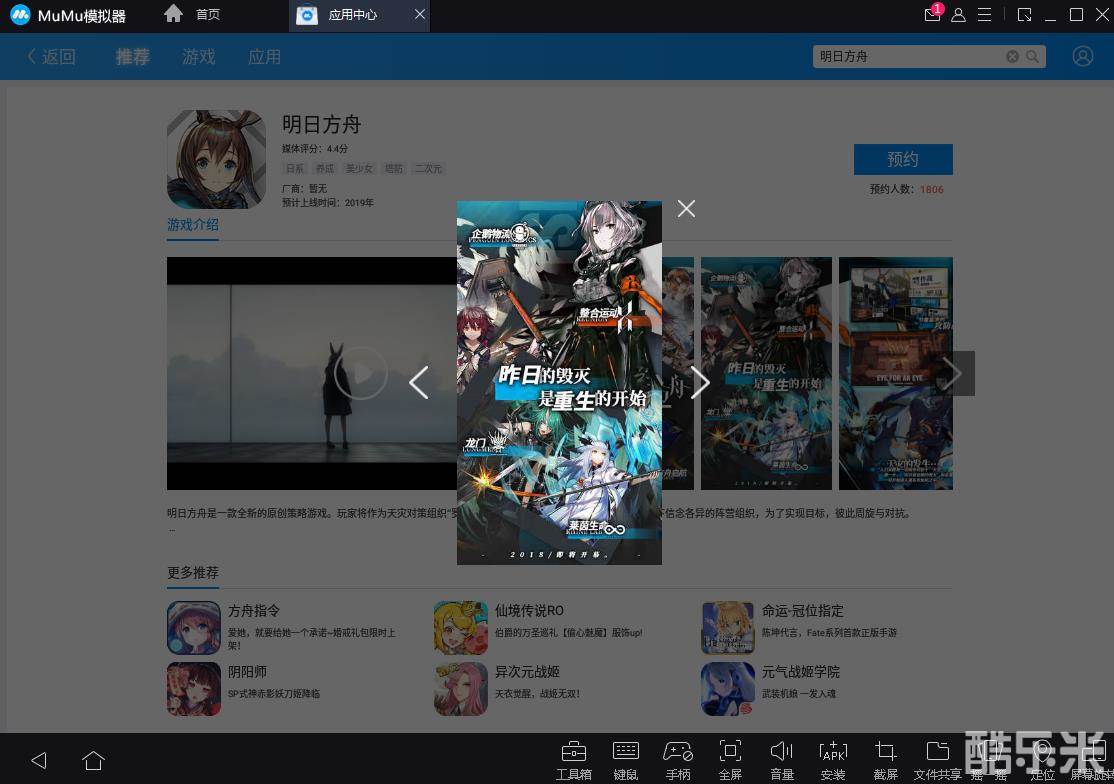Open 音量 volume control

pos(782,759)
